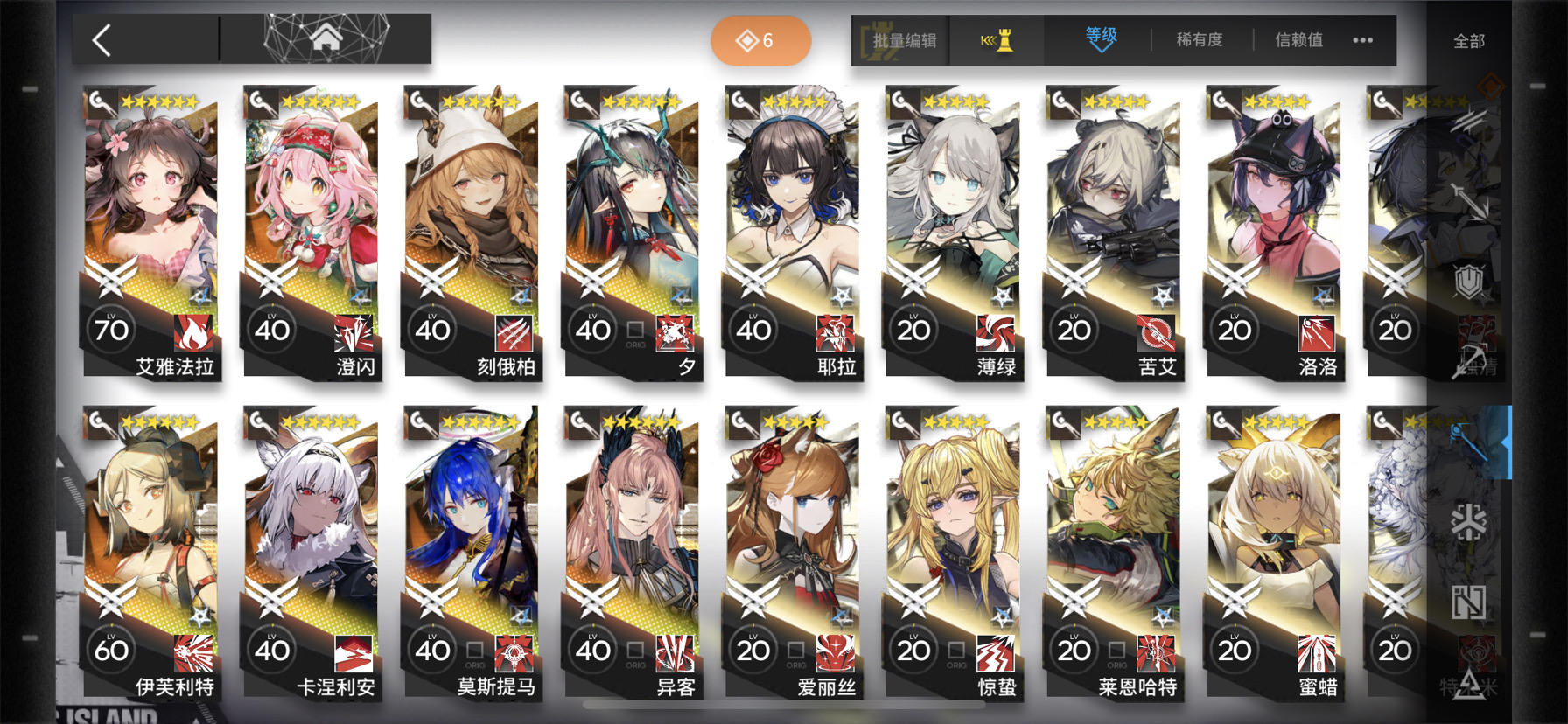Viewport: 1568px width, 724px height.
Task: Click the horizontal scroll indicator at bottom
Action: tap(783, 704)
